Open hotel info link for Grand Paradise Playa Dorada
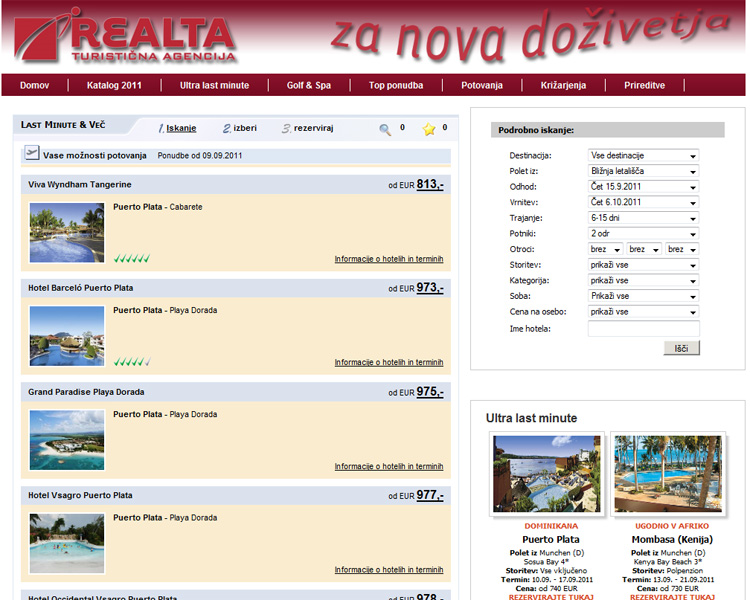Screen dimensions: 750x600 pyautogui.click(x=389, y=466)
